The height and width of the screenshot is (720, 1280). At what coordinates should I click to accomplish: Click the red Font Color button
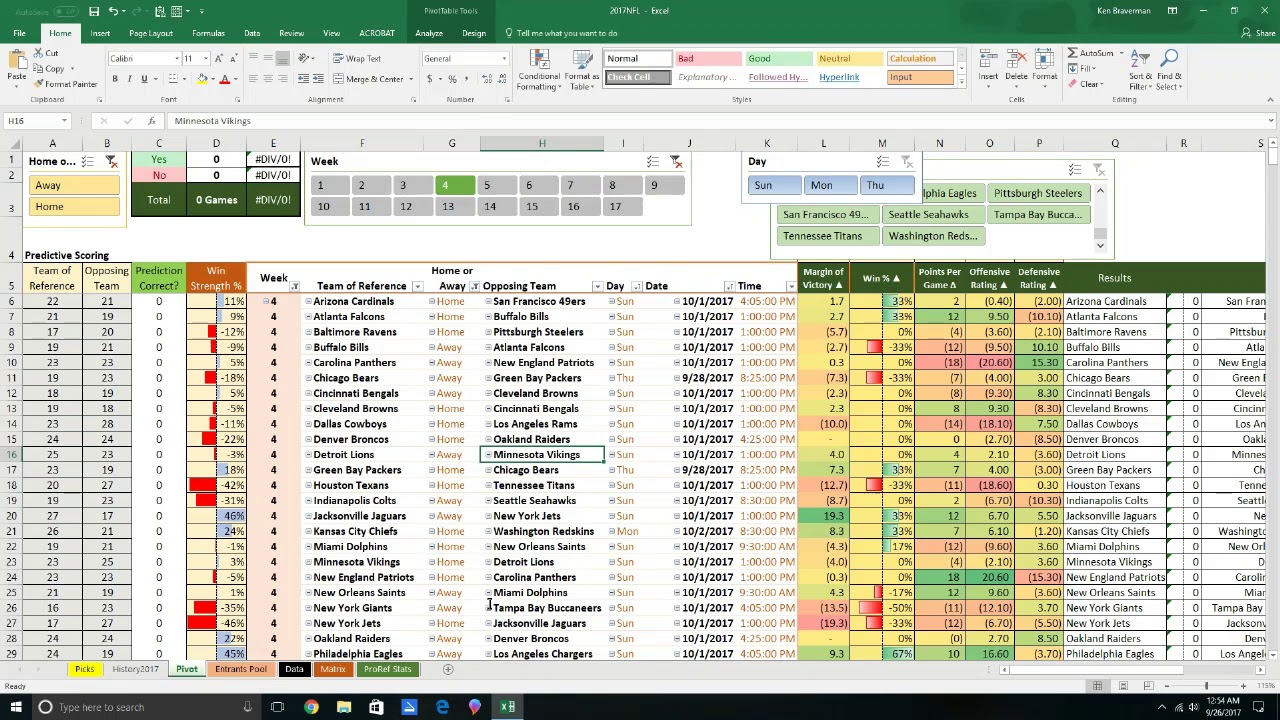pos(225,79)
